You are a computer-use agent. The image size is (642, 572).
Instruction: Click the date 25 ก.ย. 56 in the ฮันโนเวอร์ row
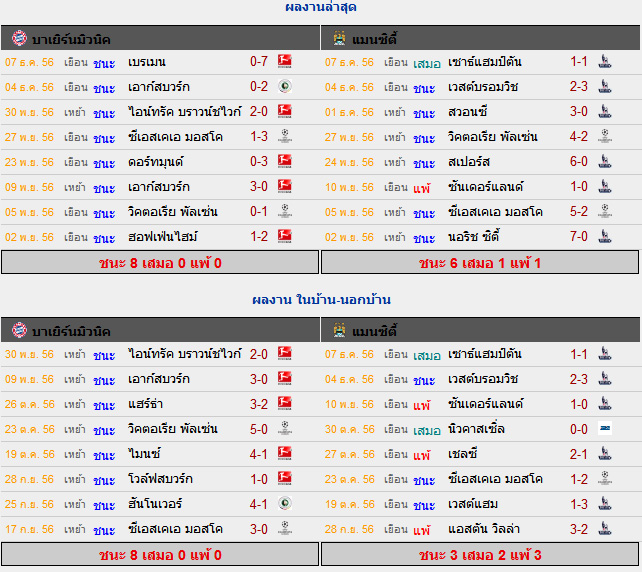click(x=29, y=504)
